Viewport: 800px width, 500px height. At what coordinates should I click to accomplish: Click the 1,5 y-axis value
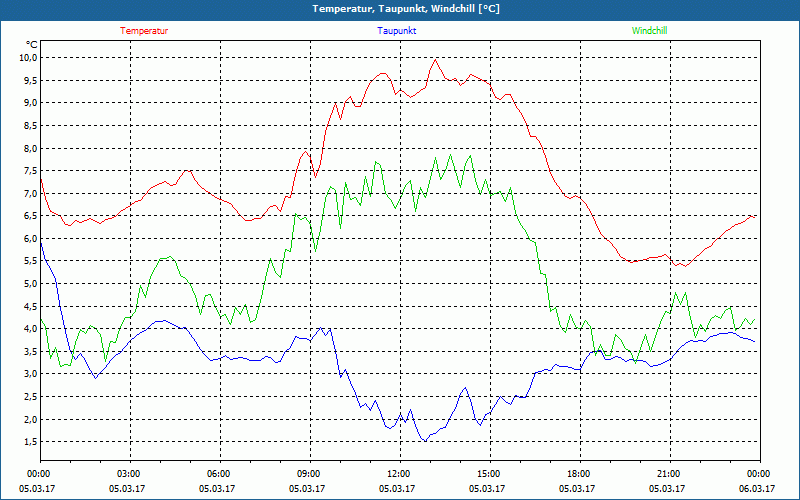tap(31, 442)
